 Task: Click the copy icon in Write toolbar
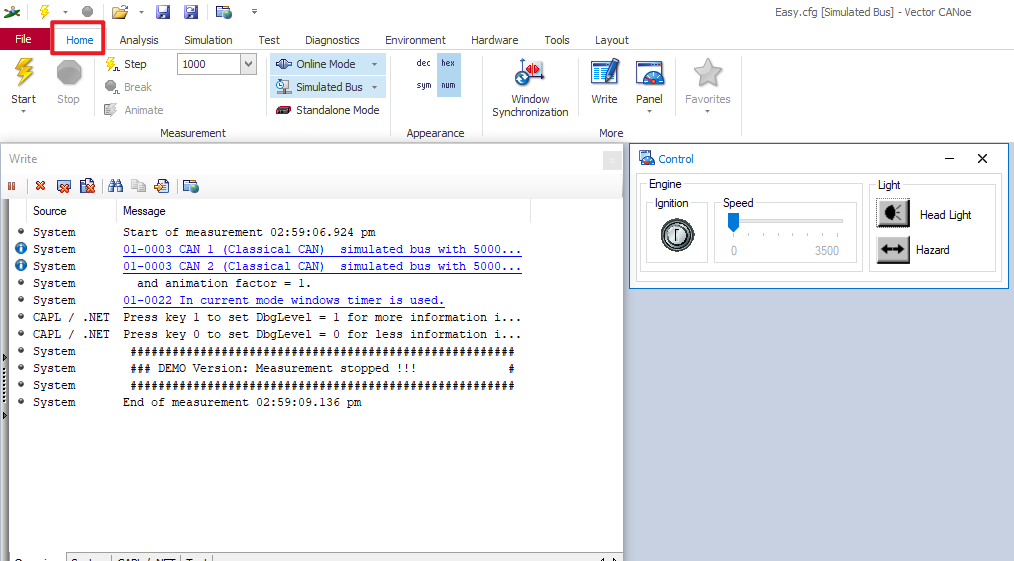(x=138, y=186)
